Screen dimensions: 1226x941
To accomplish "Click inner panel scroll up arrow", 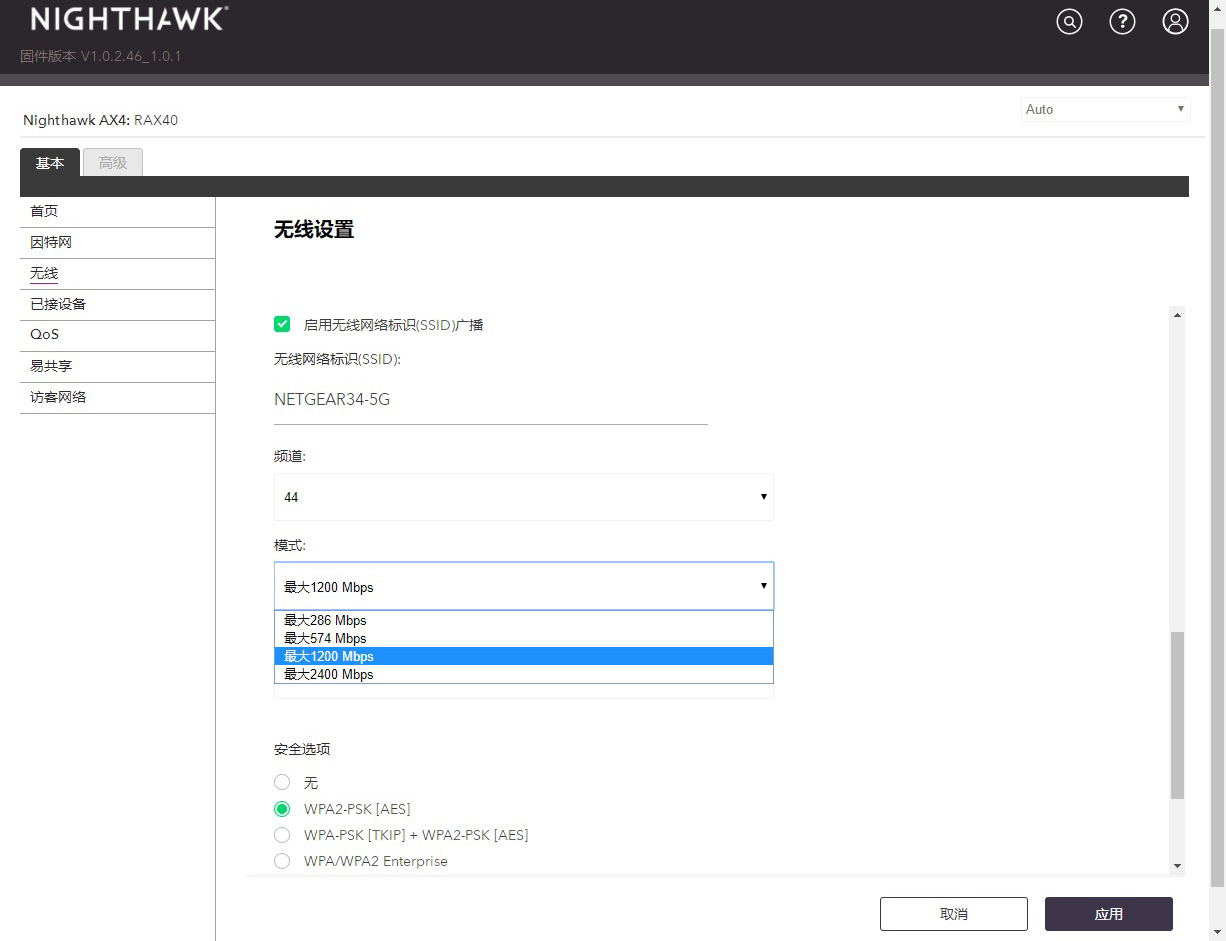I will 1177,315.
